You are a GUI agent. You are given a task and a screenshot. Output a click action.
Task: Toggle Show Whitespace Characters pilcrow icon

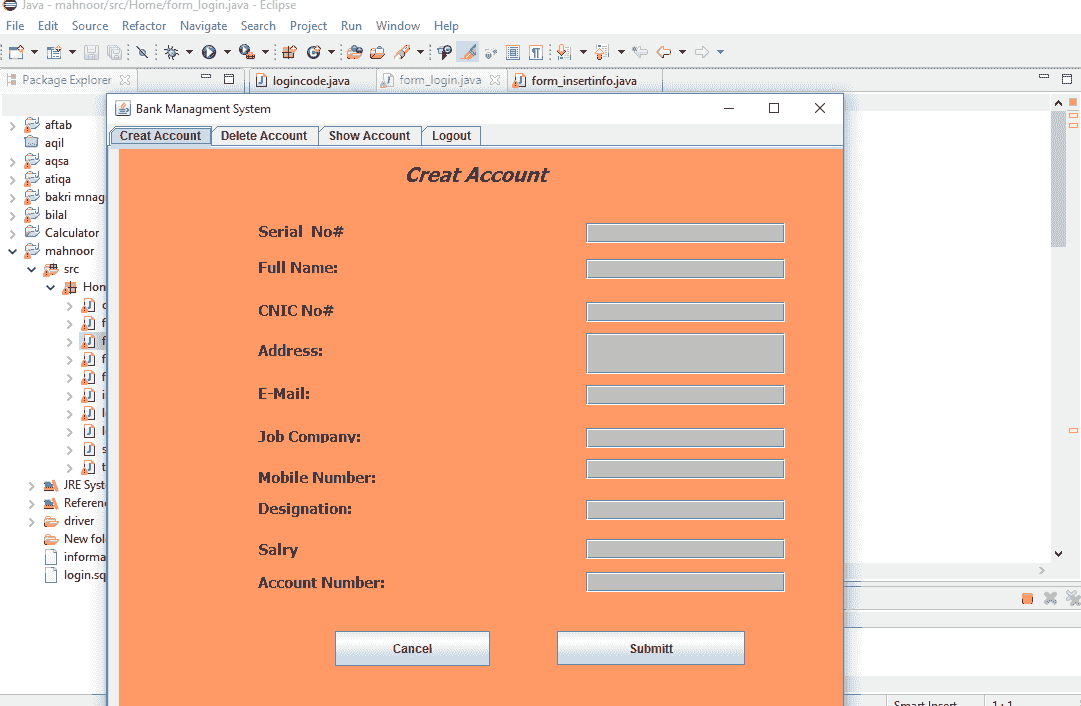click(x=536, y=52)
